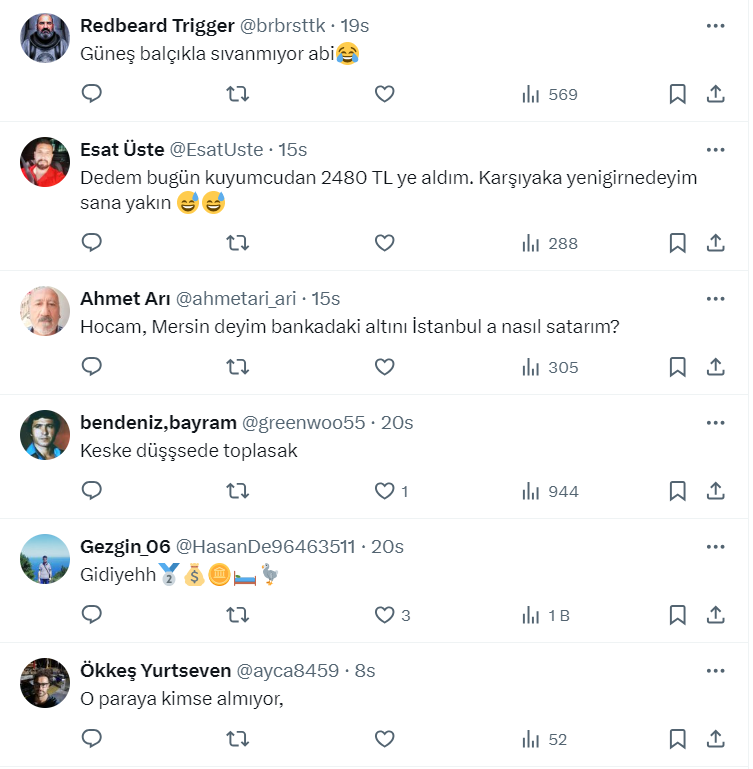Open Redbeard Trigger's avatar
Screen dimensions: 753x769
(x=45, y=39)
